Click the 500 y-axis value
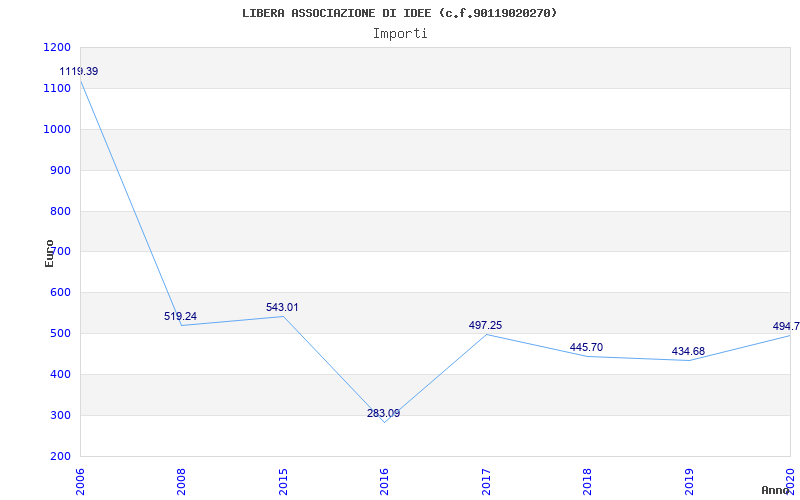 pyautogui.click(x=60, y=333)
